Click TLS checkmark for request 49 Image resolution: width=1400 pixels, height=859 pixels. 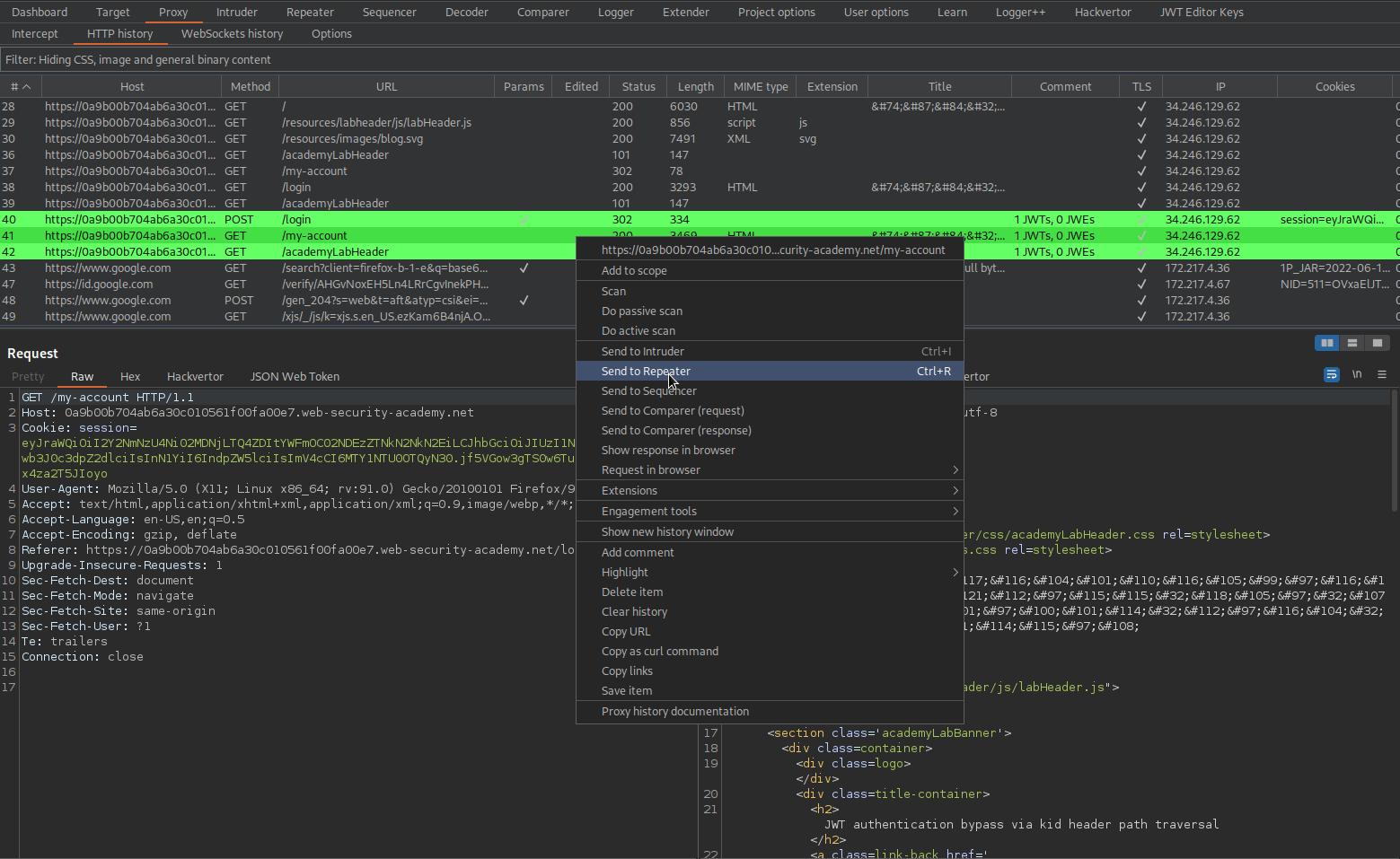[x=1141, y=317]
